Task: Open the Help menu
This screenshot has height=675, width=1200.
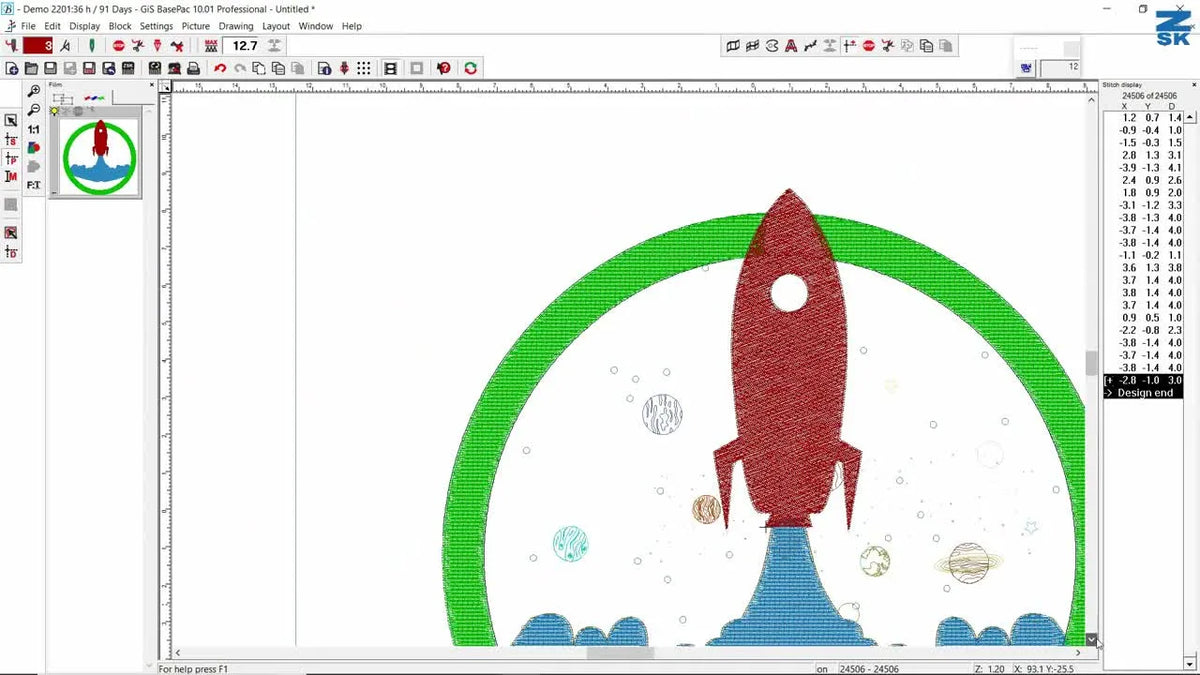Action: pyautogui.click(x=352, y=26)
